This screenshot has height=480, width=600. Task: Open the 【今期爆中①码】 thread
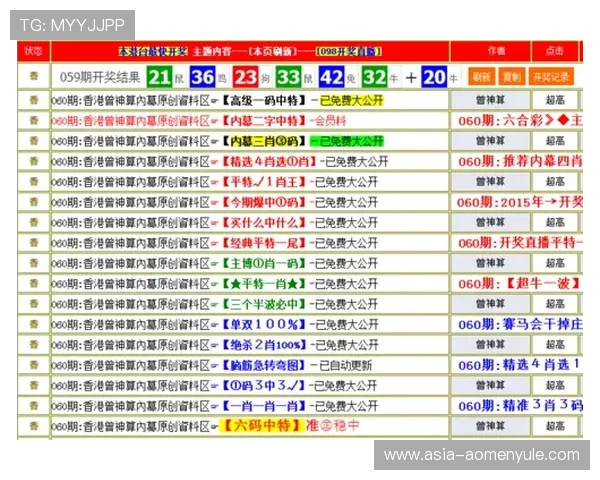click(x=215, y=202)
